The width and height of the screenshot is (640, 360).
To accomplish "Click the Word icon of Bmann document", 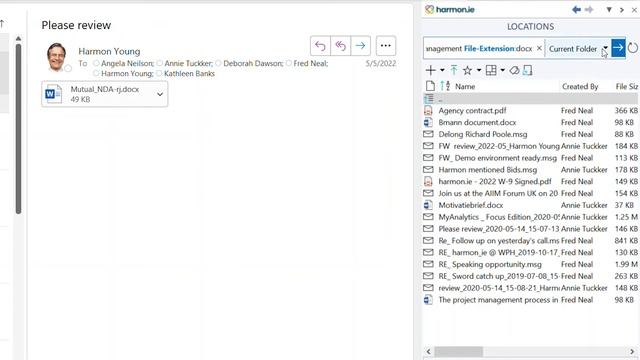I will click(428, 122).
